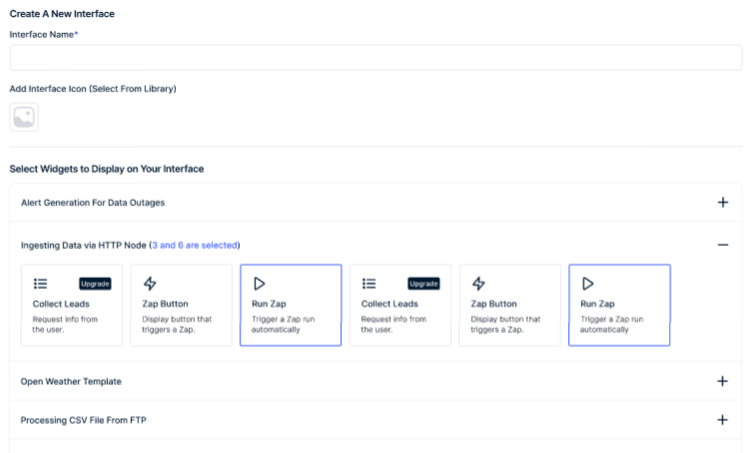Click the list icon on second Collect Leads card
This screenshot has height=453, width=747.
click(x=369, y=284)
